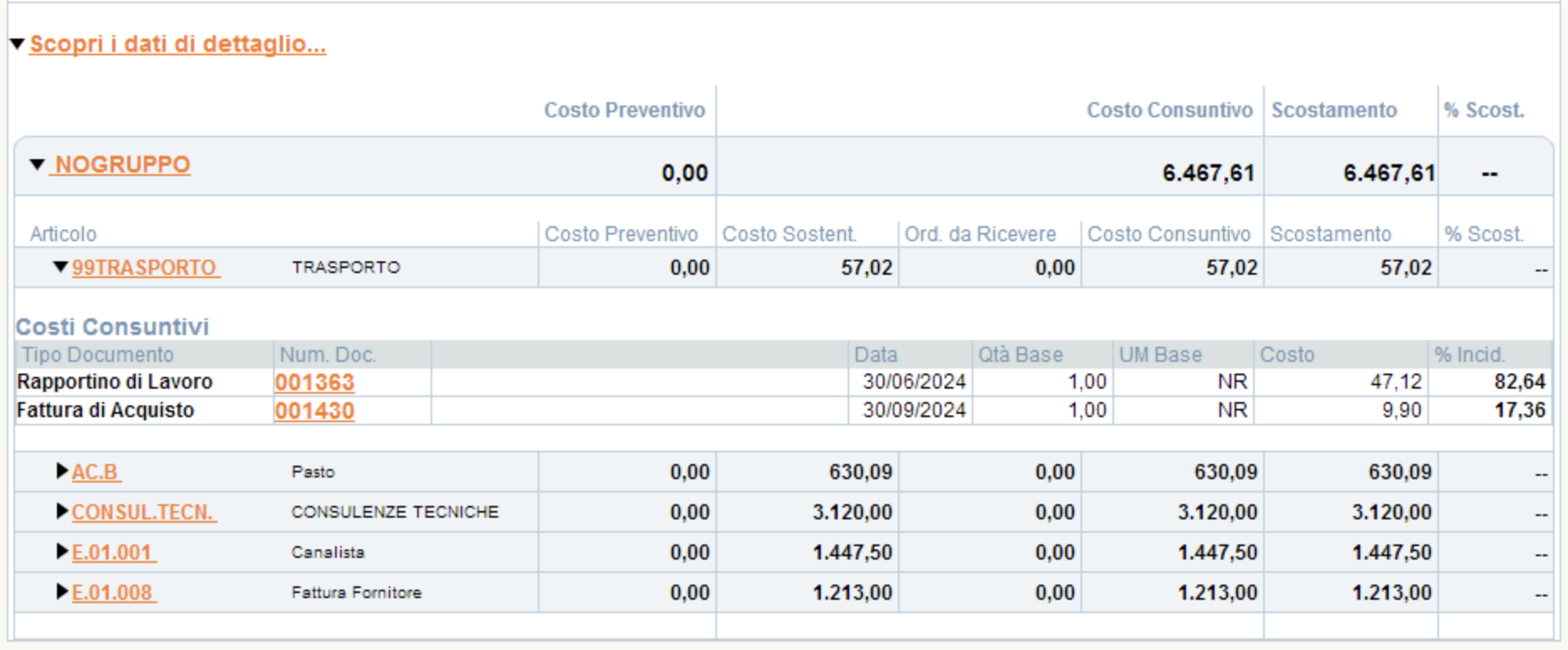Select the cost value 47,12
Viewport: 1568px width, 650px height.
1396,381
